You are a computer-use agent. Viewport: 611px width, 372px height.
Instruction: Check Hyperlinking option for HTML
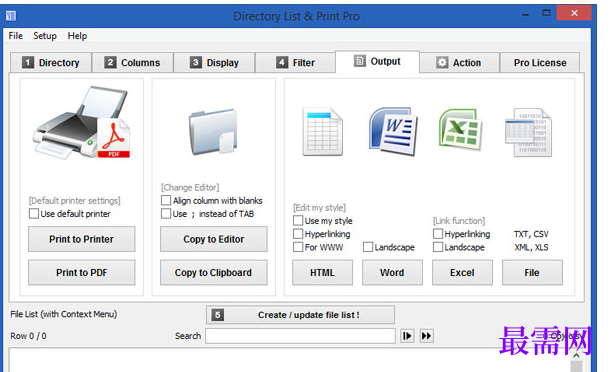pos(298,234)
